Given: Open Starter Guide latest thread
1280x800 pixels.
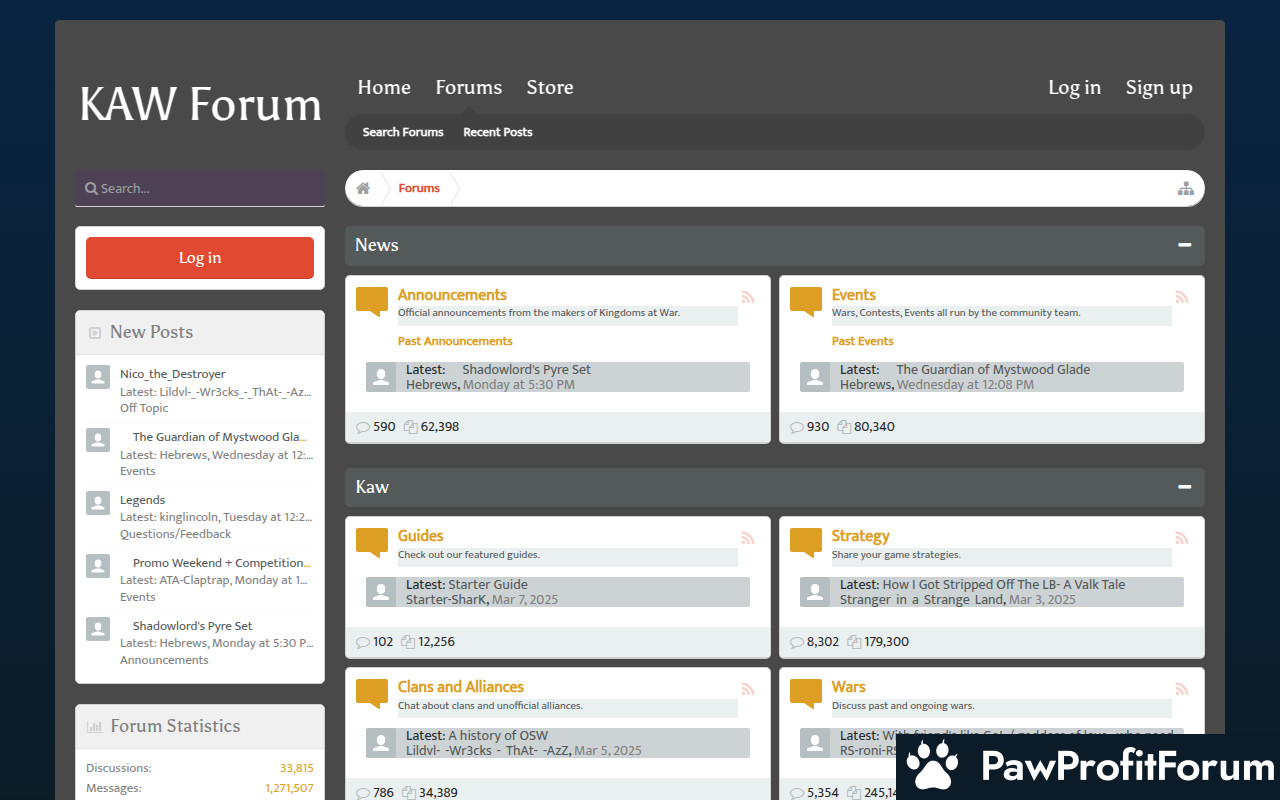Looking at the screenshot, I should coord(488,585).
